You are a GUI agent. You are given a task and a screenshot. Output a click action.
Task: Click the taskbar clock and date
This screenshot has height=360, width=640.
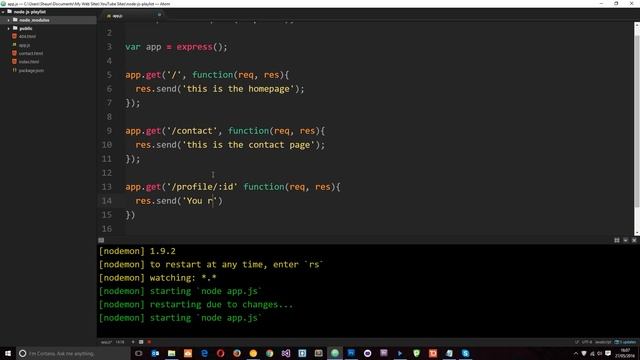coord(625,353)
